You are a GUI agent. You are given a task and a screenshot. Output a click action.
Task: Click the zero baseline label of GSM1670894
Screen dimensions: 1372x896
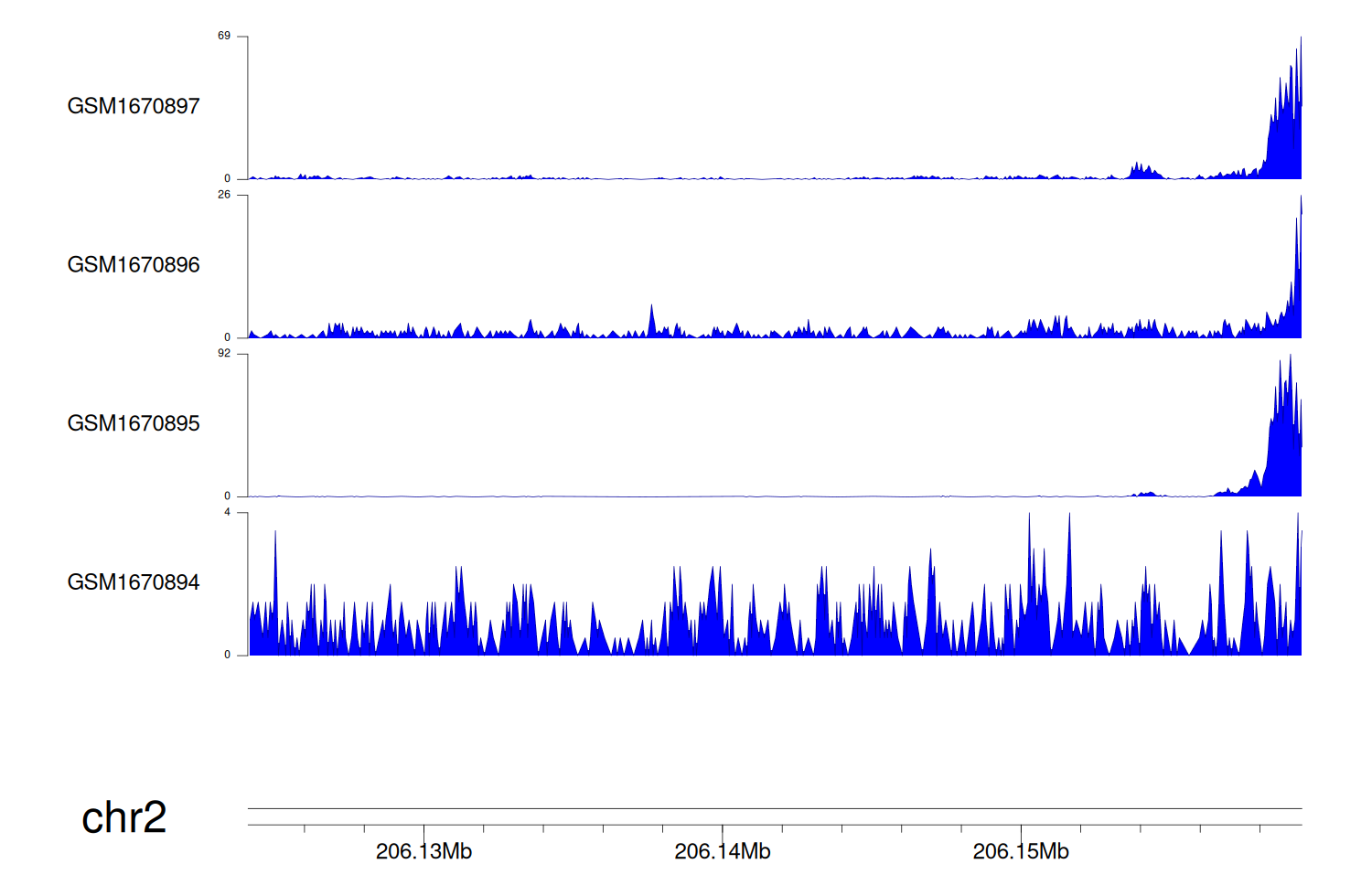[x=228, y=655]
